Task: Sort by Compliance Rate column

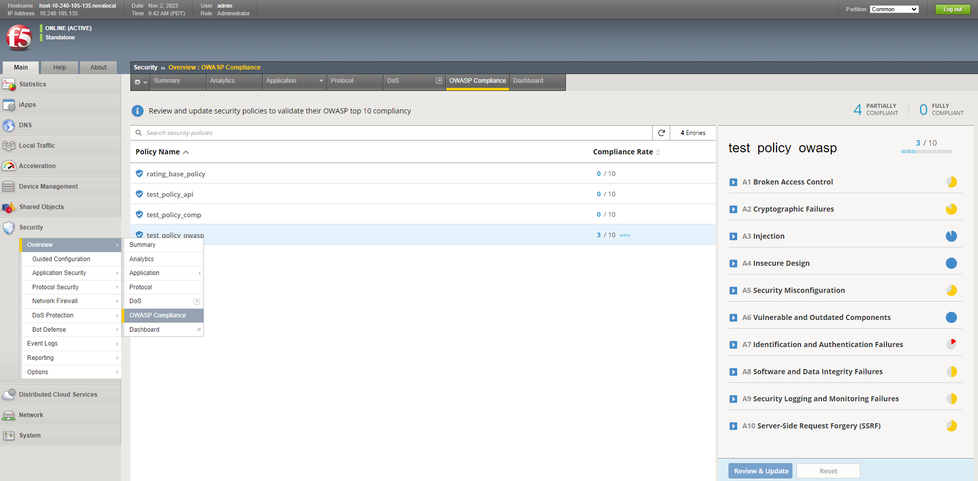Action: pos(626,152)
